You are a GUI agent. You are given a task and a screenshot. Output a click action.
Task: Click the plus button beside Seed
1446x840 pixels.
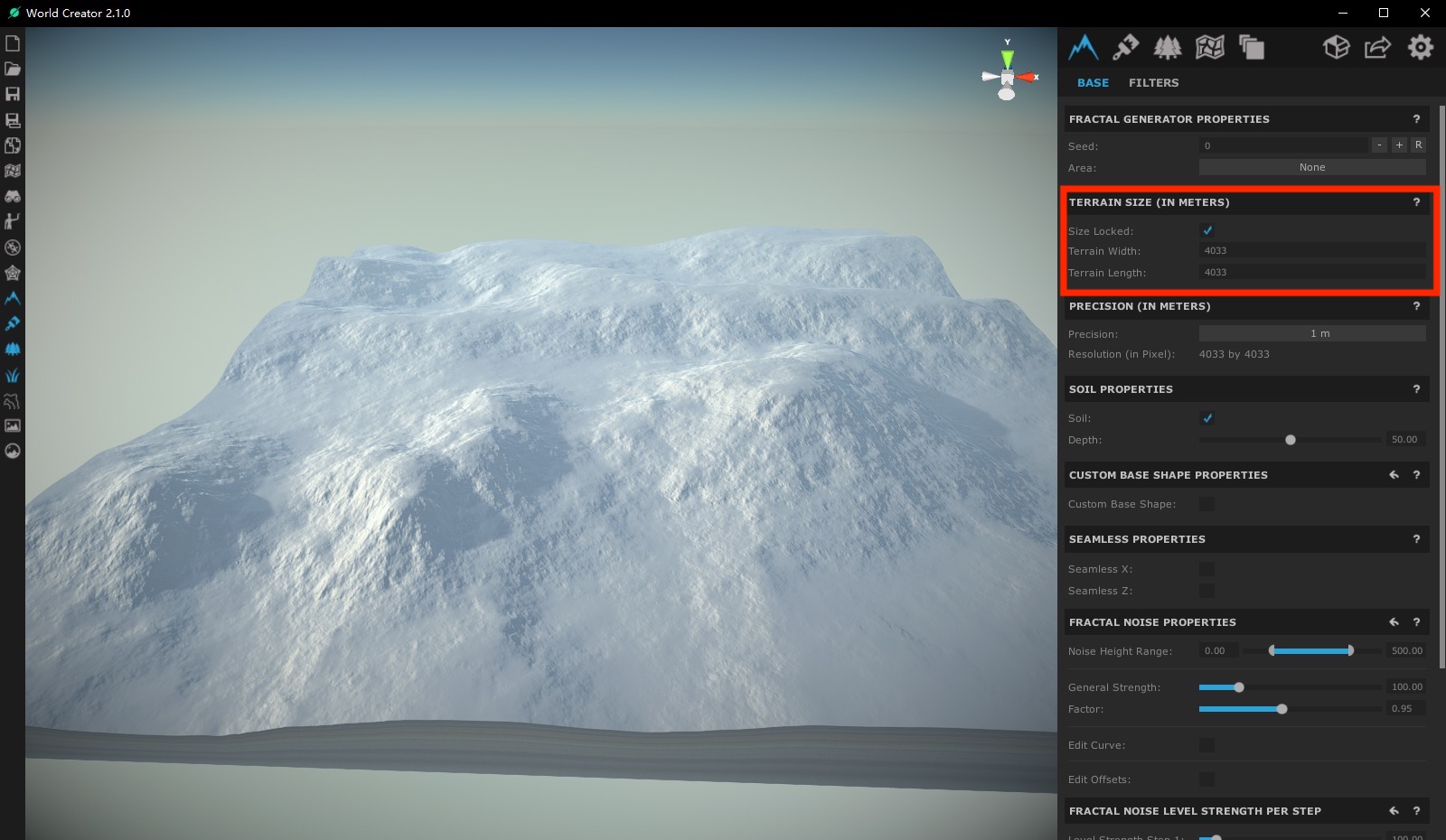[1399, 145]
